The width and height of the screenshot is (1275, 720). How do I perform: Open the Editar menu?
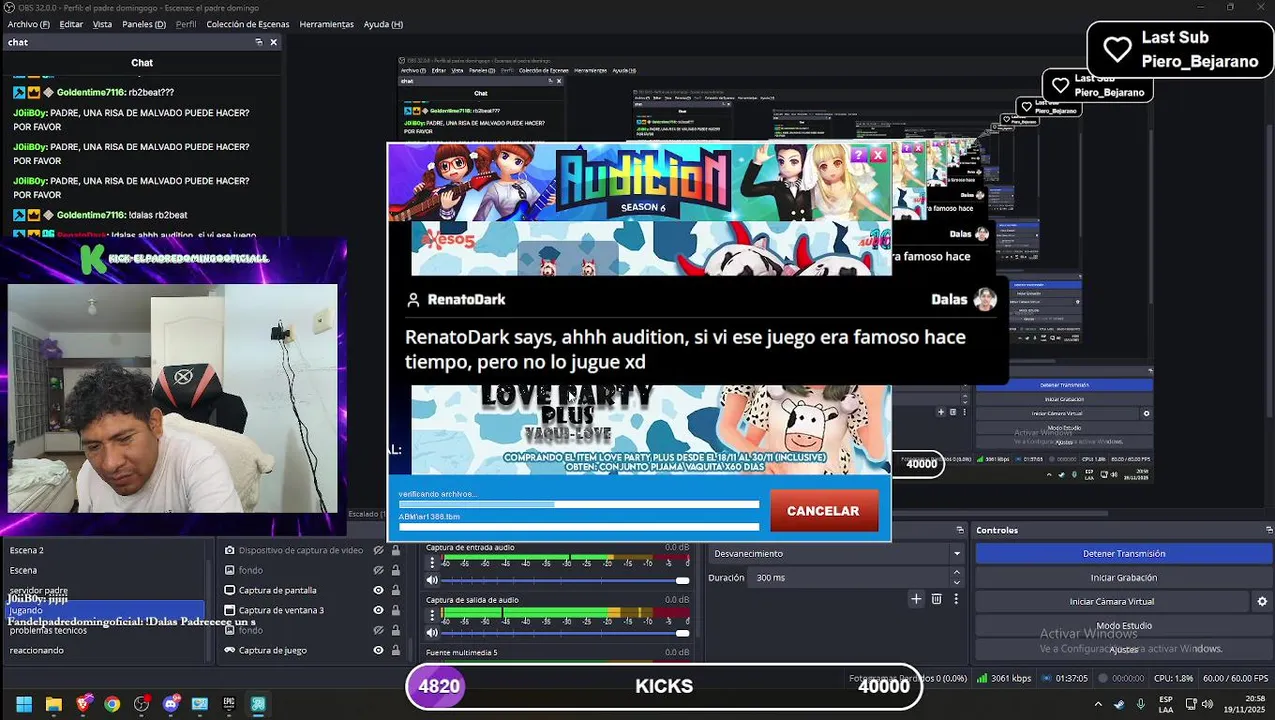click(x=71, y=24)
